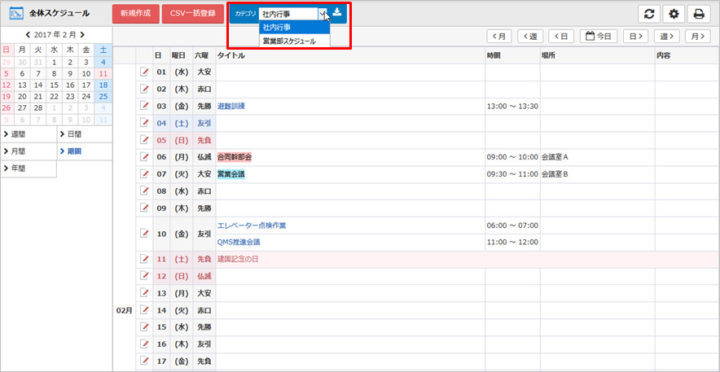Click edit pencil for day 16

click(144, 344)
